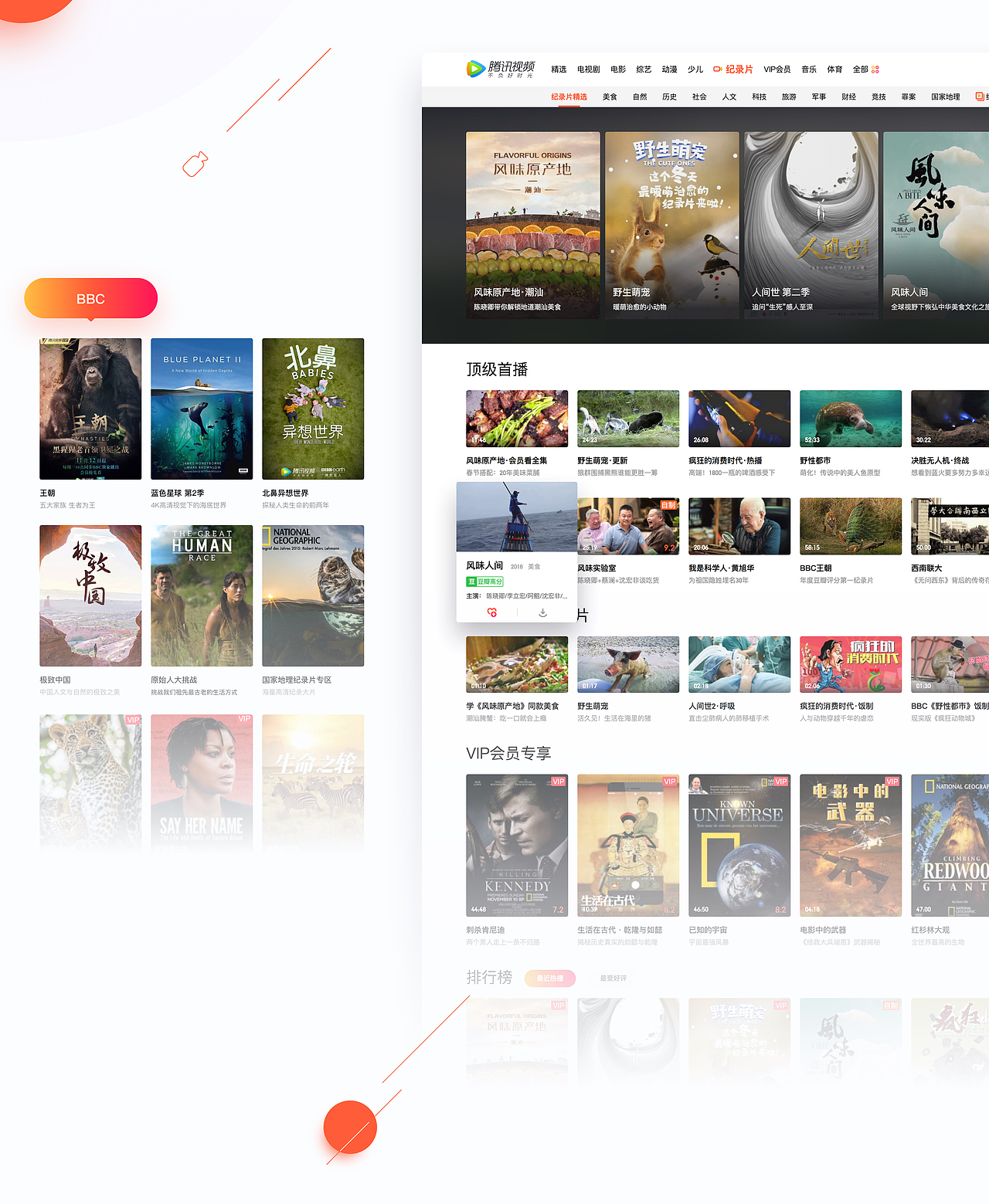Play the 风味实验室 video thumbnail

628,526
